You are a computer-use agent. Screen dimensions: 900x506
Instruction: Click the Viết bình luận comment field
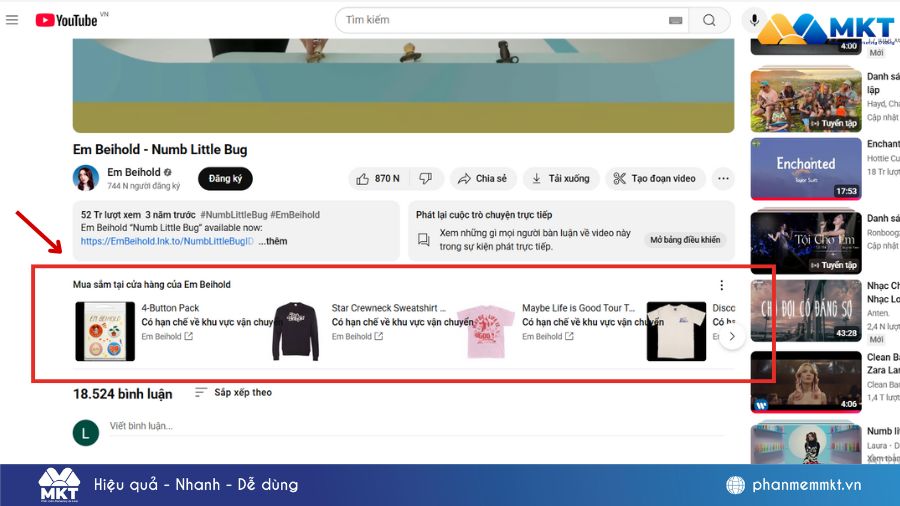(x=140, y=426)
